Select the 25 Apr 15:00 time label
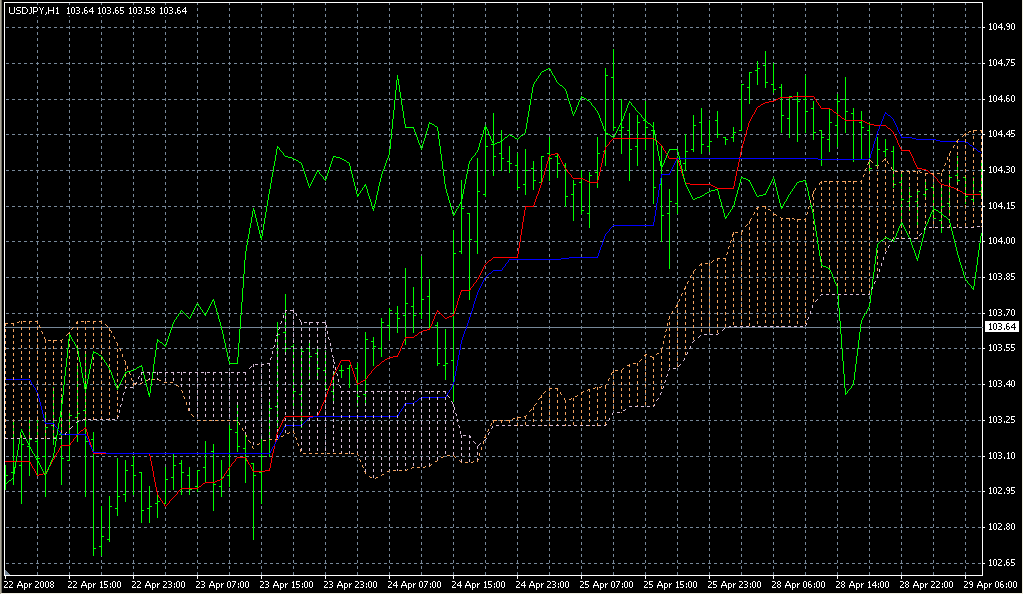 [670, 584]
